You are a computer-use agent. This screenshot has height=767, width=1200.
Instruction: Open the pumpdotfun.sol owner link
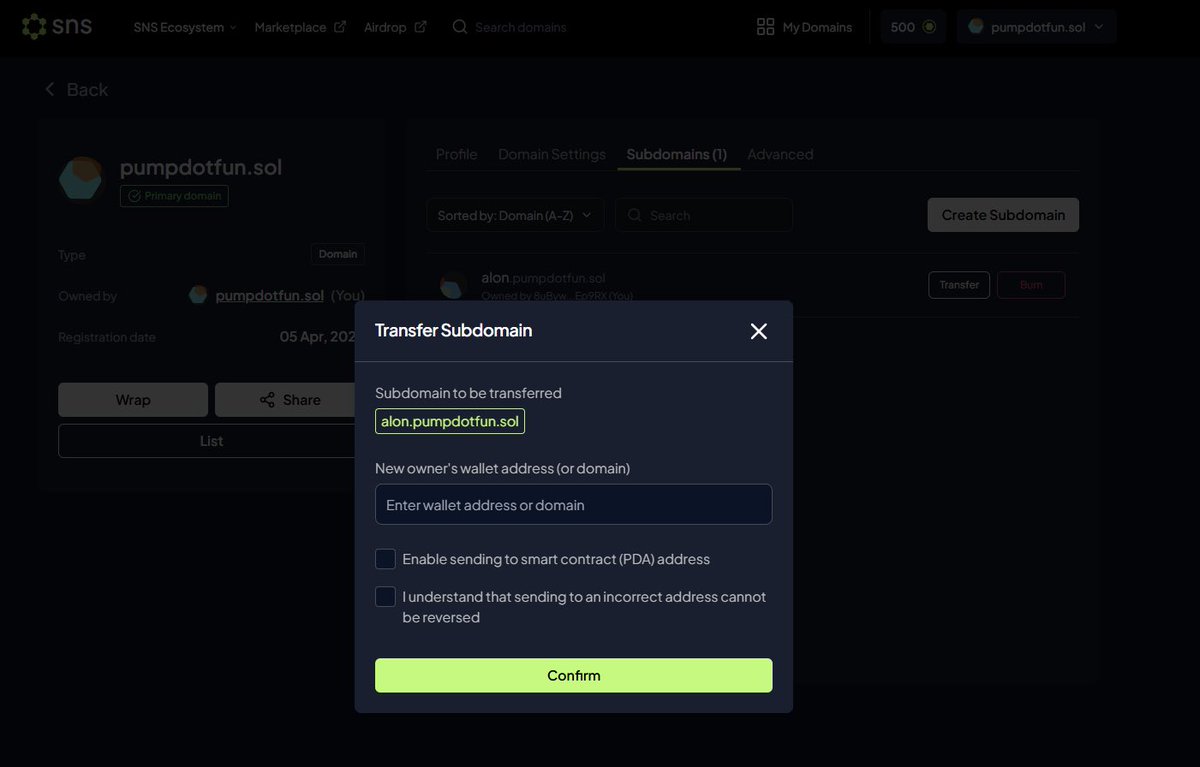(270, 296)
